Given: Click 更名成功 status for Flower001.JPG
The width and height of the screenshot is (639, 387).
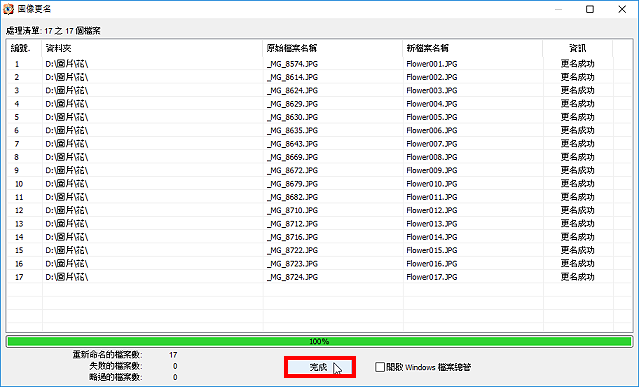Looking at the screenshot, I should (x=577, y=64).
